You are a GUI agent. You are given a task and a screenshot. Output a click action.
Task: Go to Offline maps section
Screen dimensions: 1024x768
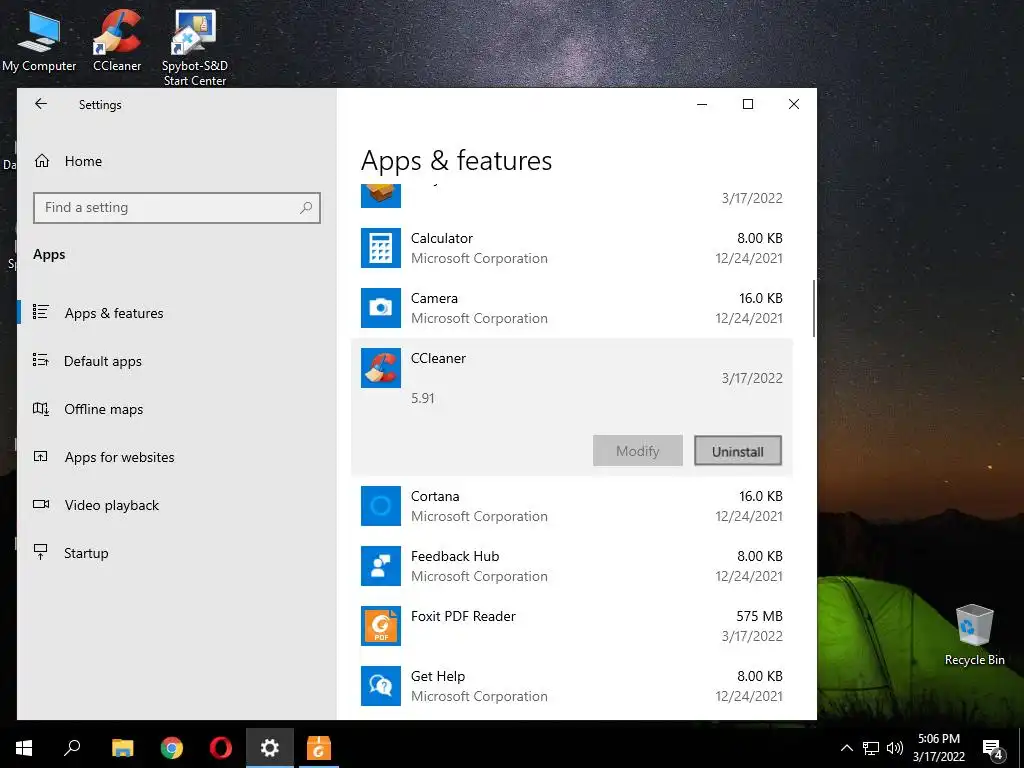click(x=103, y=409)
